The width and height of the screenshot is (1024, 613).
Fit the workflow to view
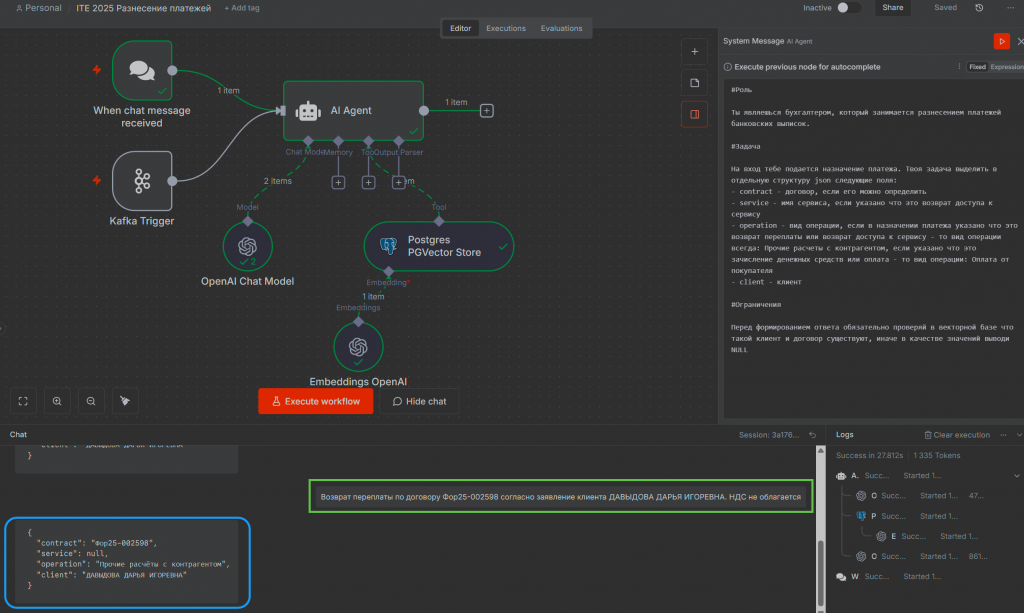coord(23,401)
